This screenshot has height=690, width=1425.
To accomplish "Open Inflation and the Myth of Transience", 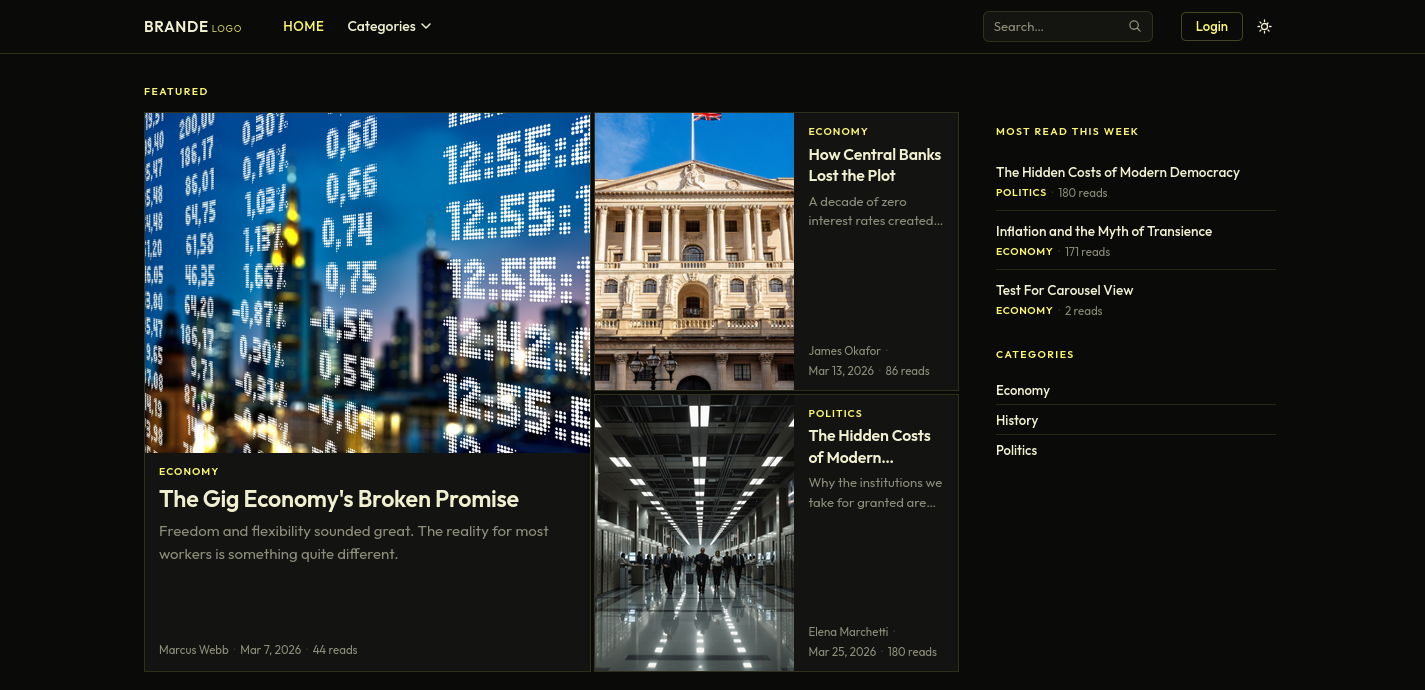I will 1103,231.
